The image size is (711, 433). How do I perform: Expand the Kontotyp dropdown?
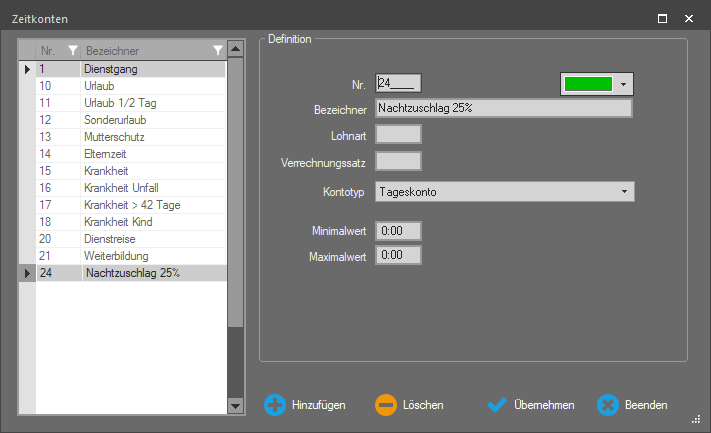623,191
